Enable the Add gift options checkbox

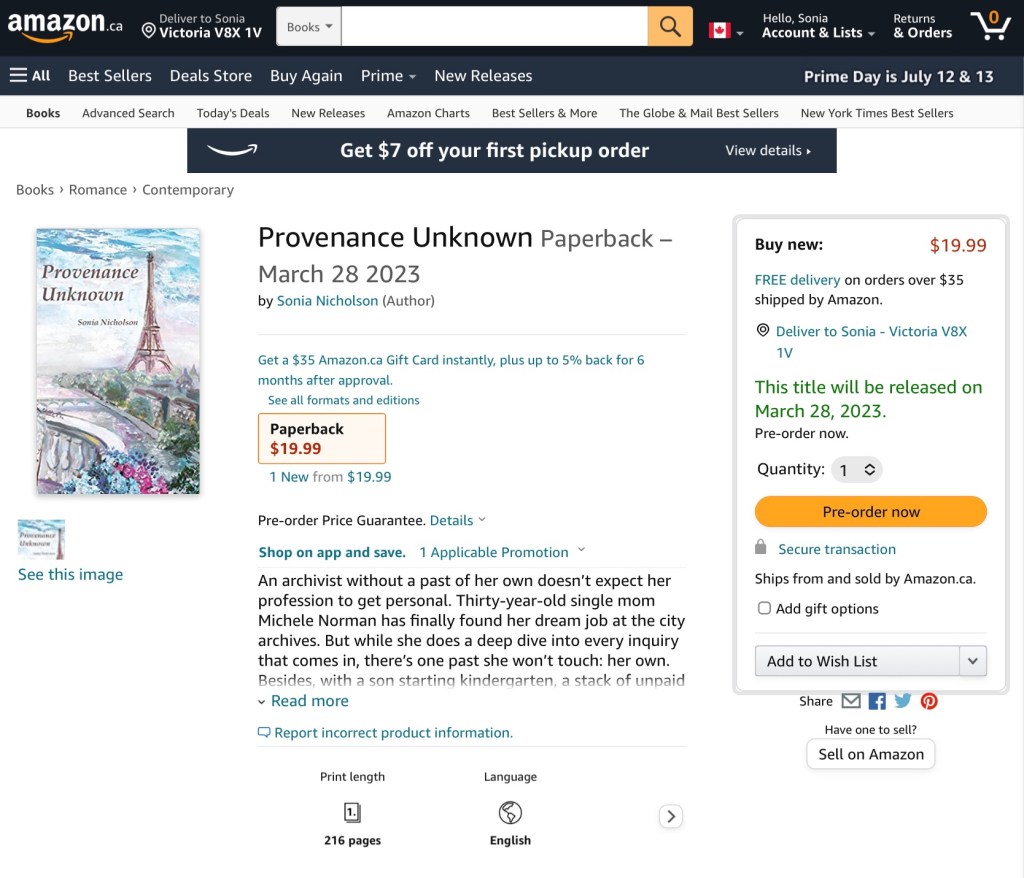point(764,608)
